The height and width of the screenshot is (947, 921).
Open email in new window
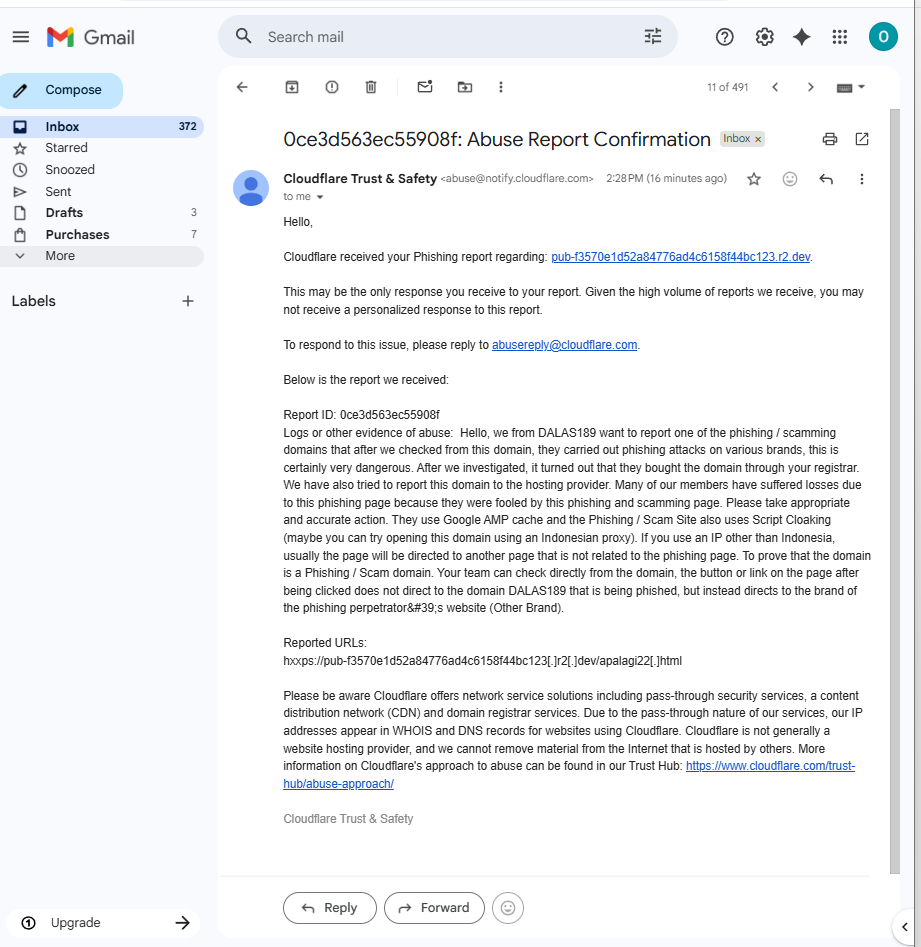coord(862,140)
